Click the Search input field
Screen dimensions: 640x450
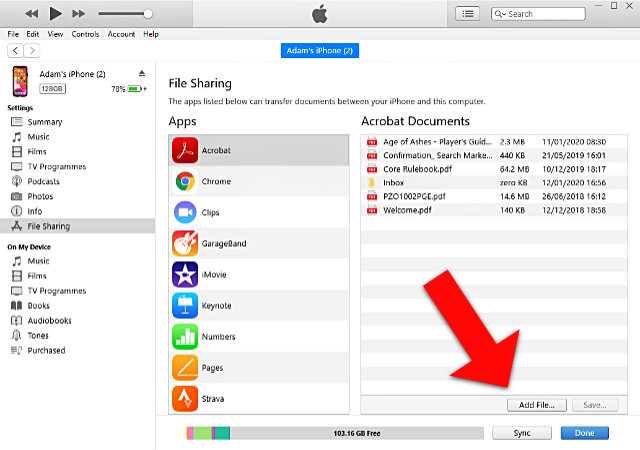point(538,14)
